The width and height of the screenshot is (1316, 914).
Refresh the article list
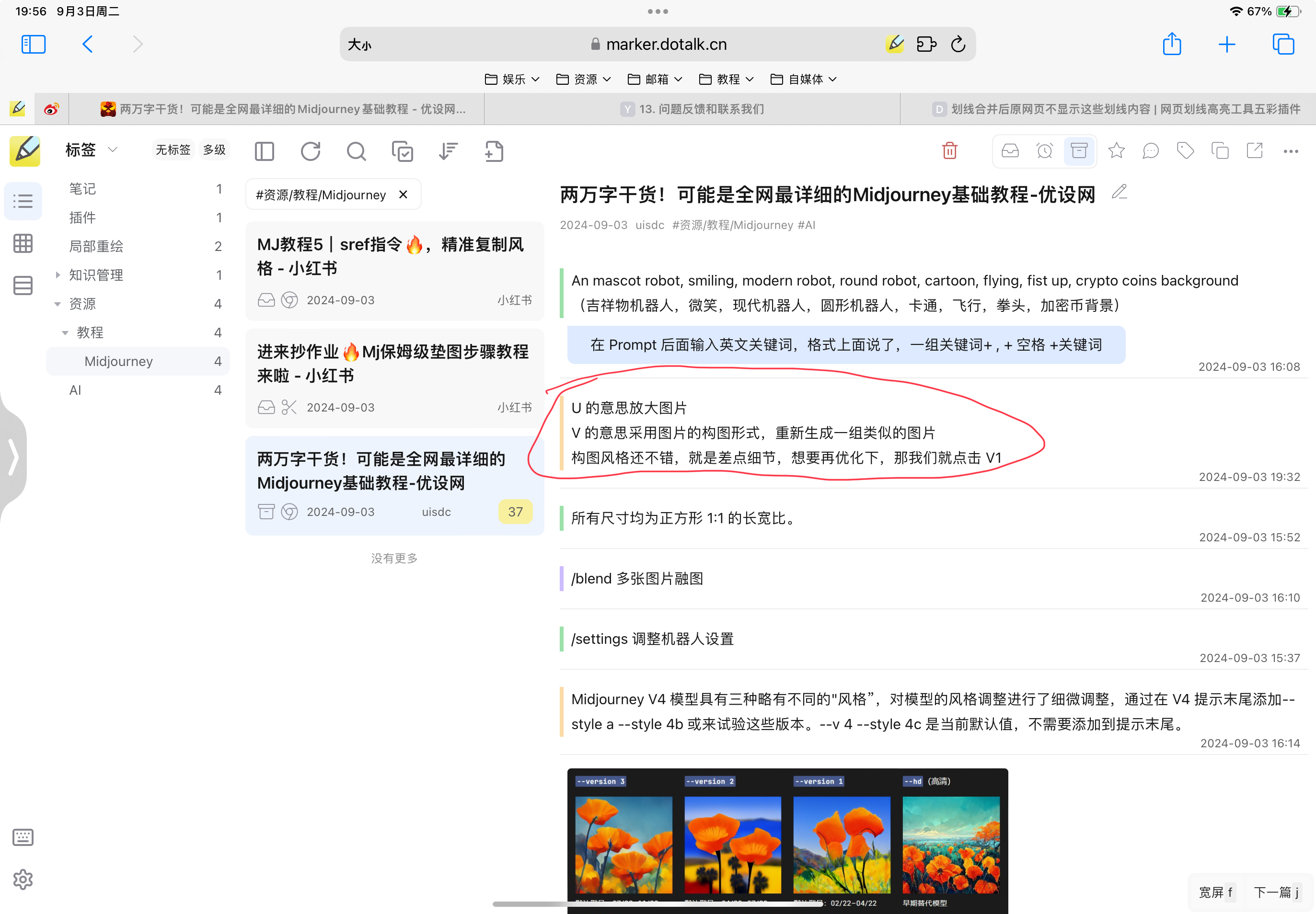[x=310, y=151]
